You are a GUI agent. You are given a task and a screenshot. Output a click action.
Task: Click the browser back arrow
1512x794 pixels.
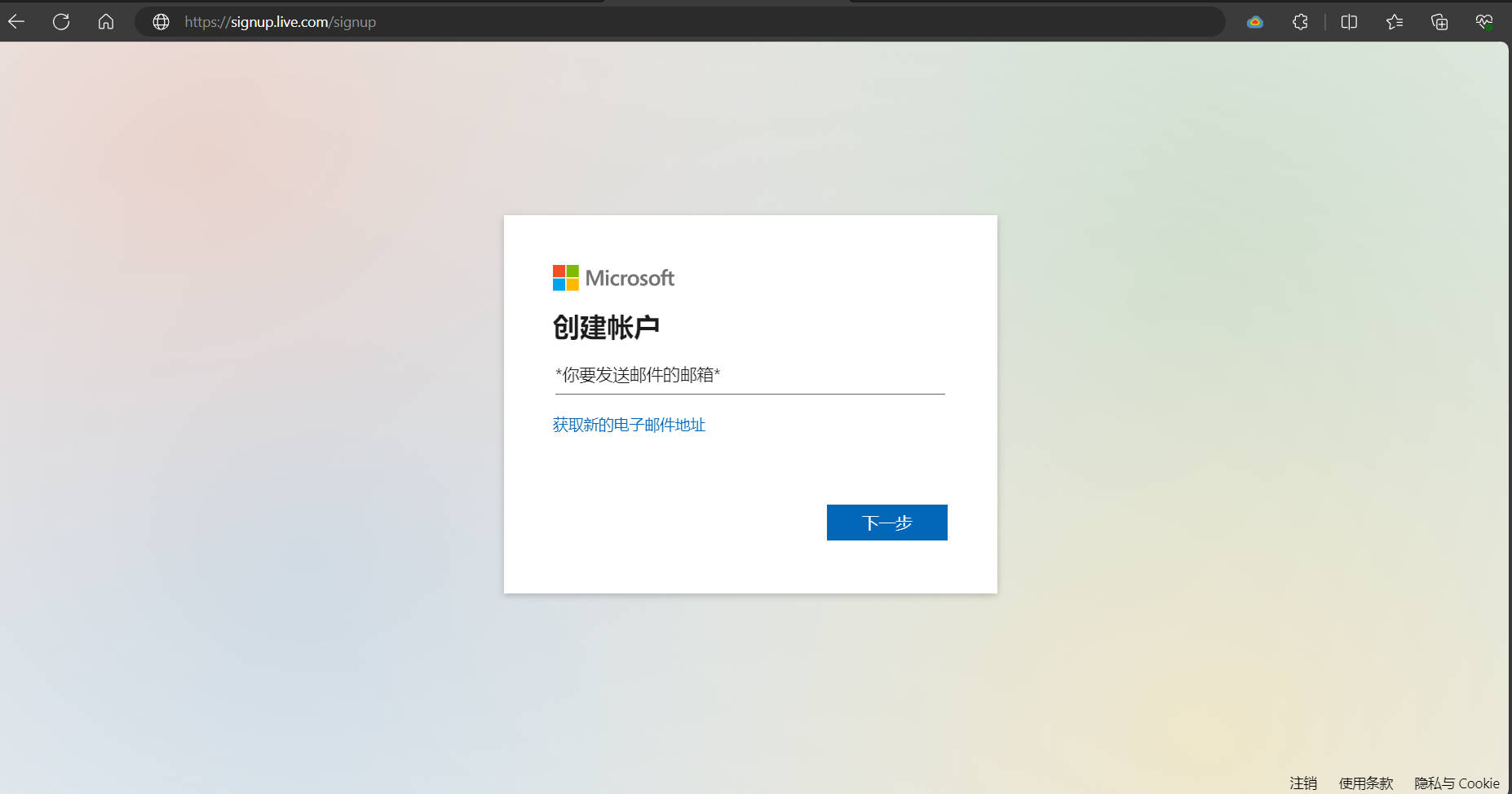tap(16, 22)
